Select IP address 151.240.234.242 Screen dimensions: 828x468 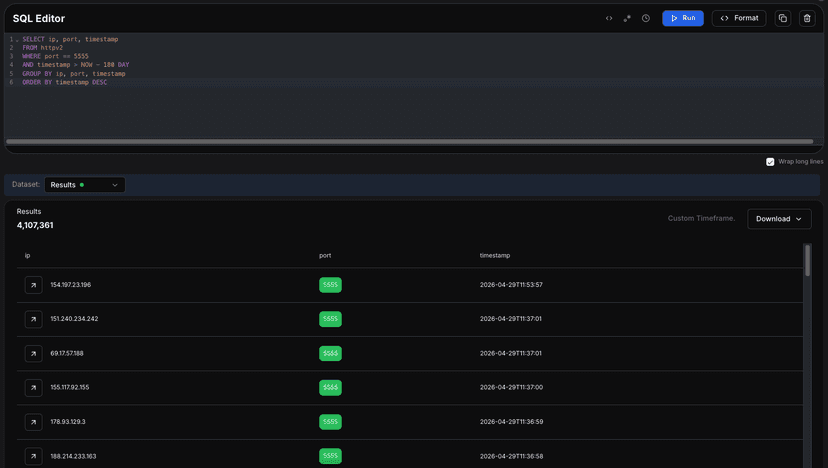pyautogui.click(x=74, y=319)
